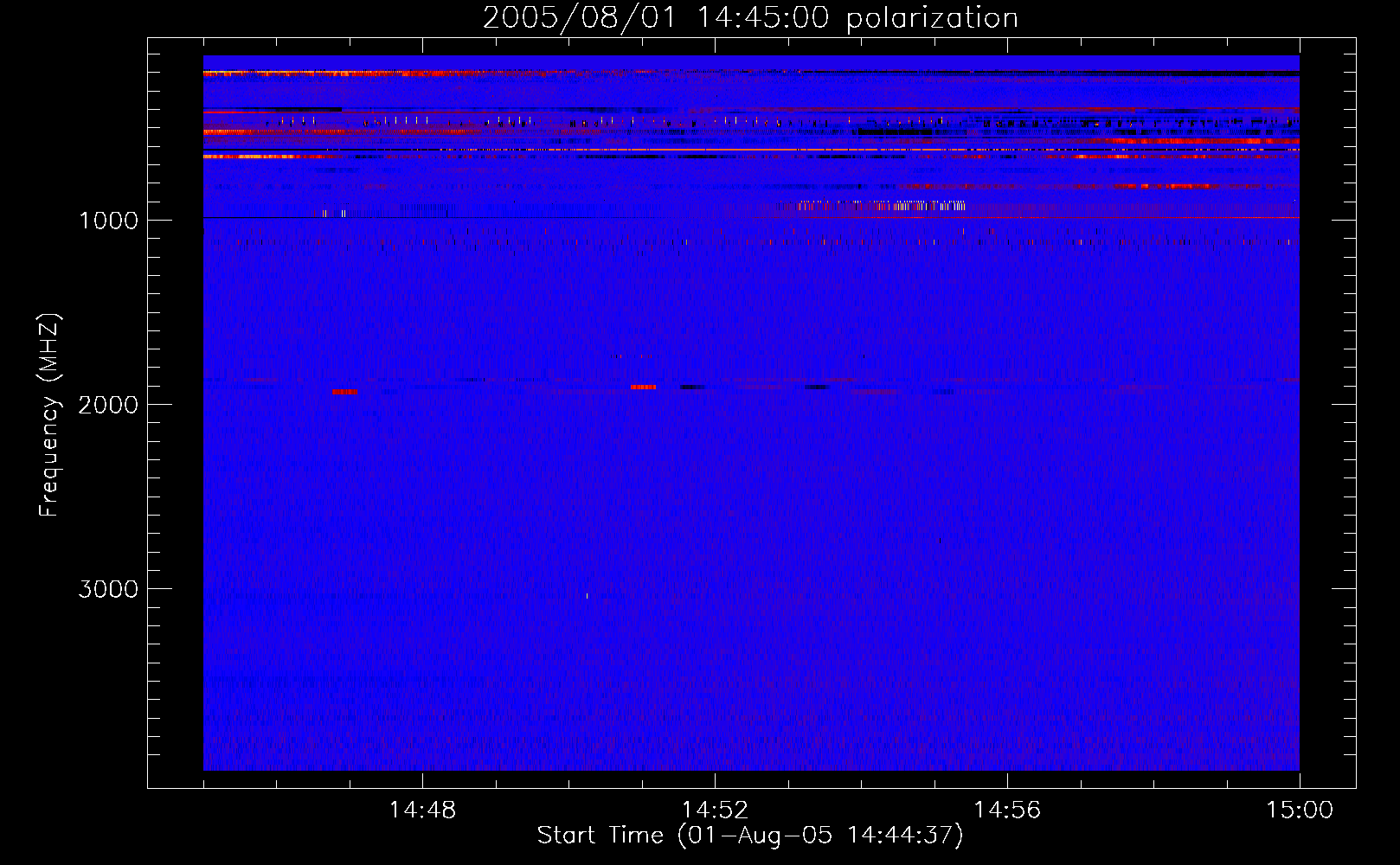Click the red burst near 2000 MHz around 14:47

[344, 392]
